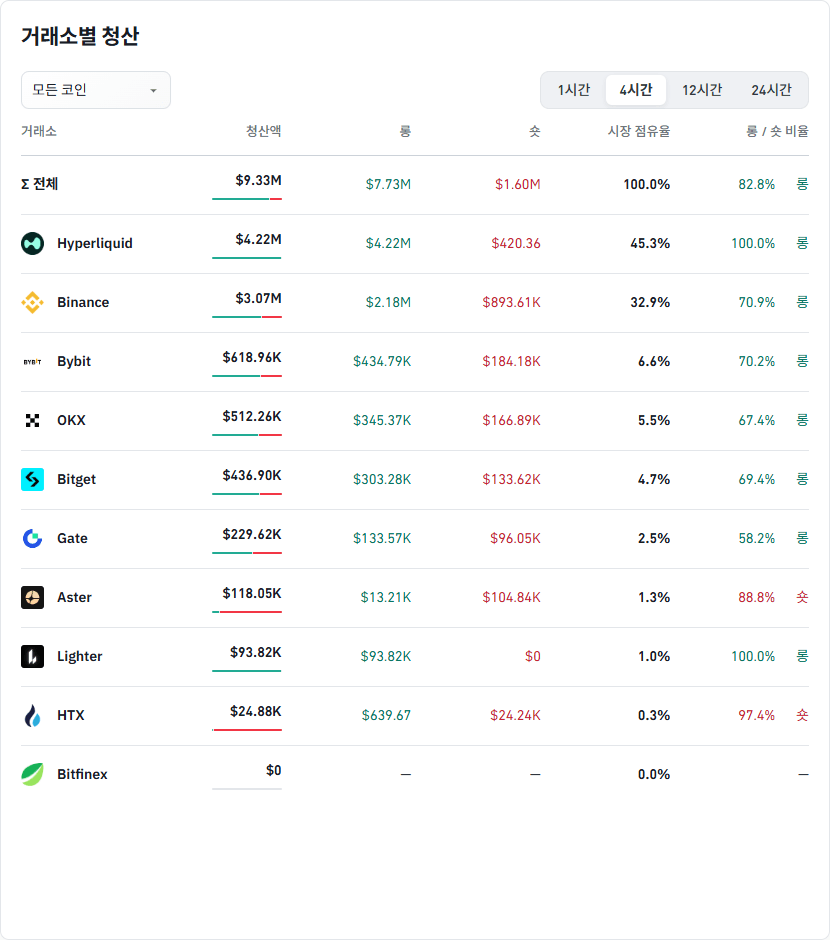Click the total liquidation value $9.33M
The width and height of the screenshot is (830, 940).
tap(258, 180)
